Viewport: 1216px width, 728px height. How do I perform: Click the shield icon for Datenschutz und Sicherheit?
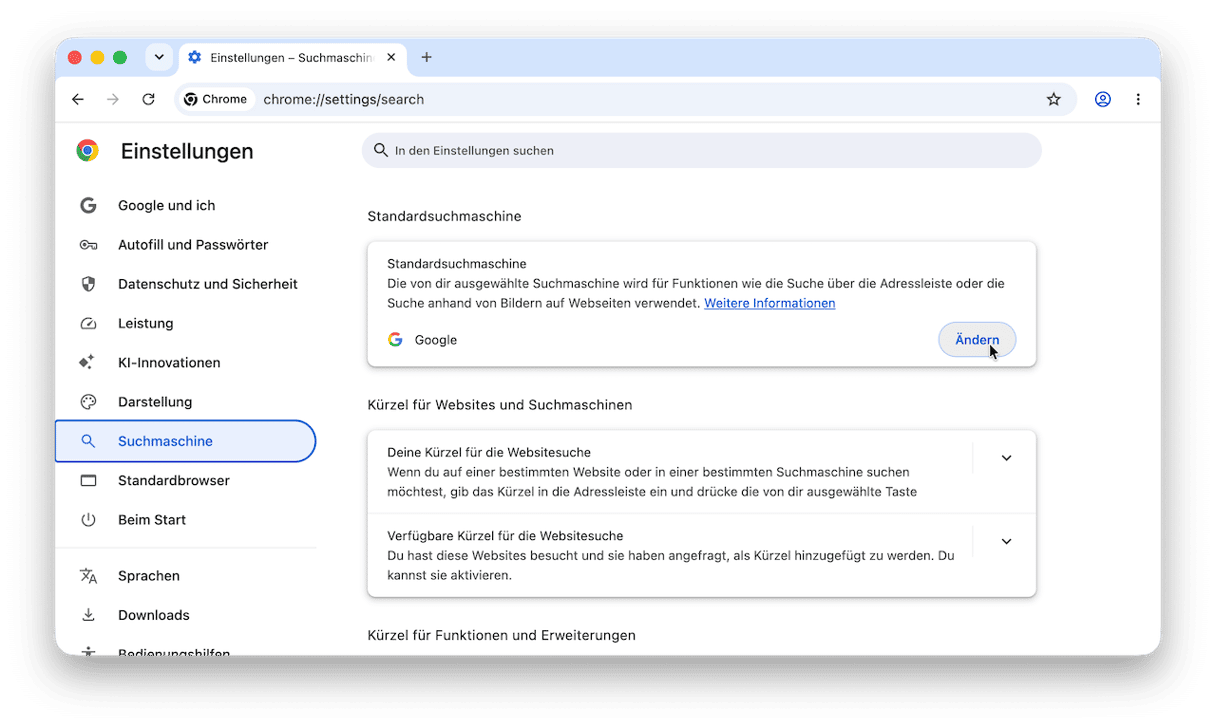pos(88,284)
